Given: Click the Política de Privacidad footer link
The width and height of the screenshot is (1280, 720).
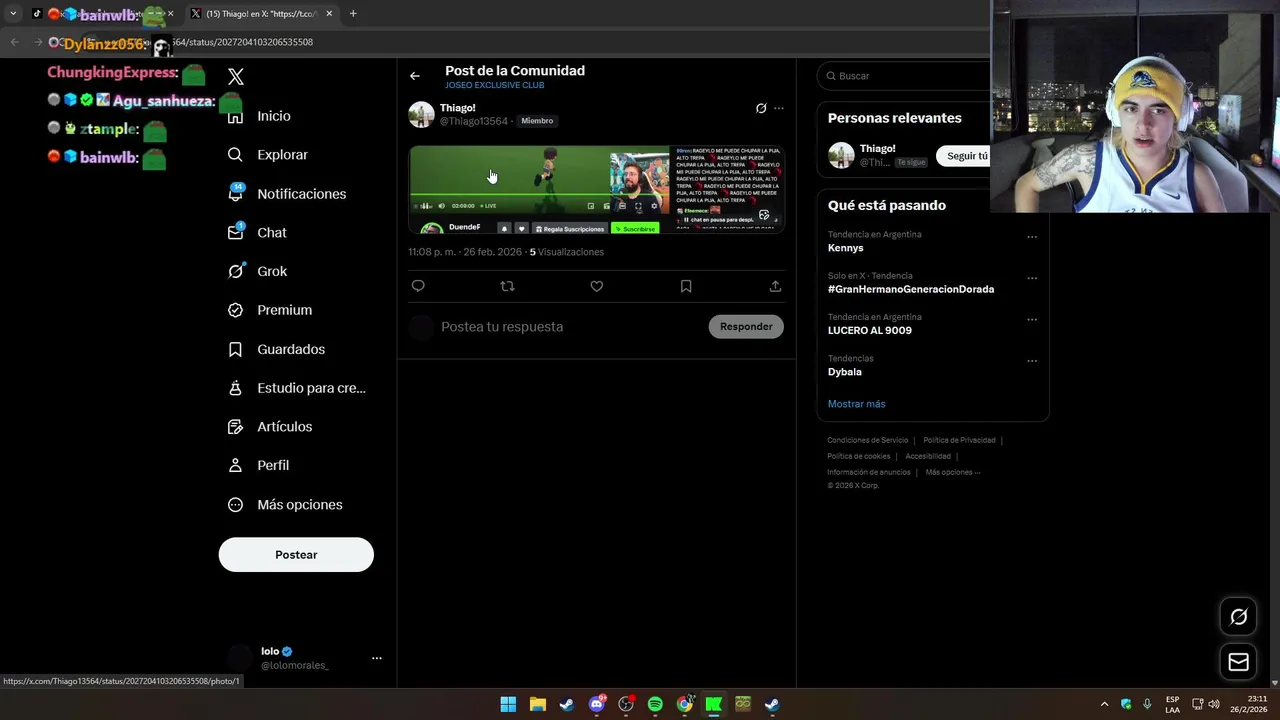Looking at the screenshot, I should pyautogui.click(x=959, y=440).
